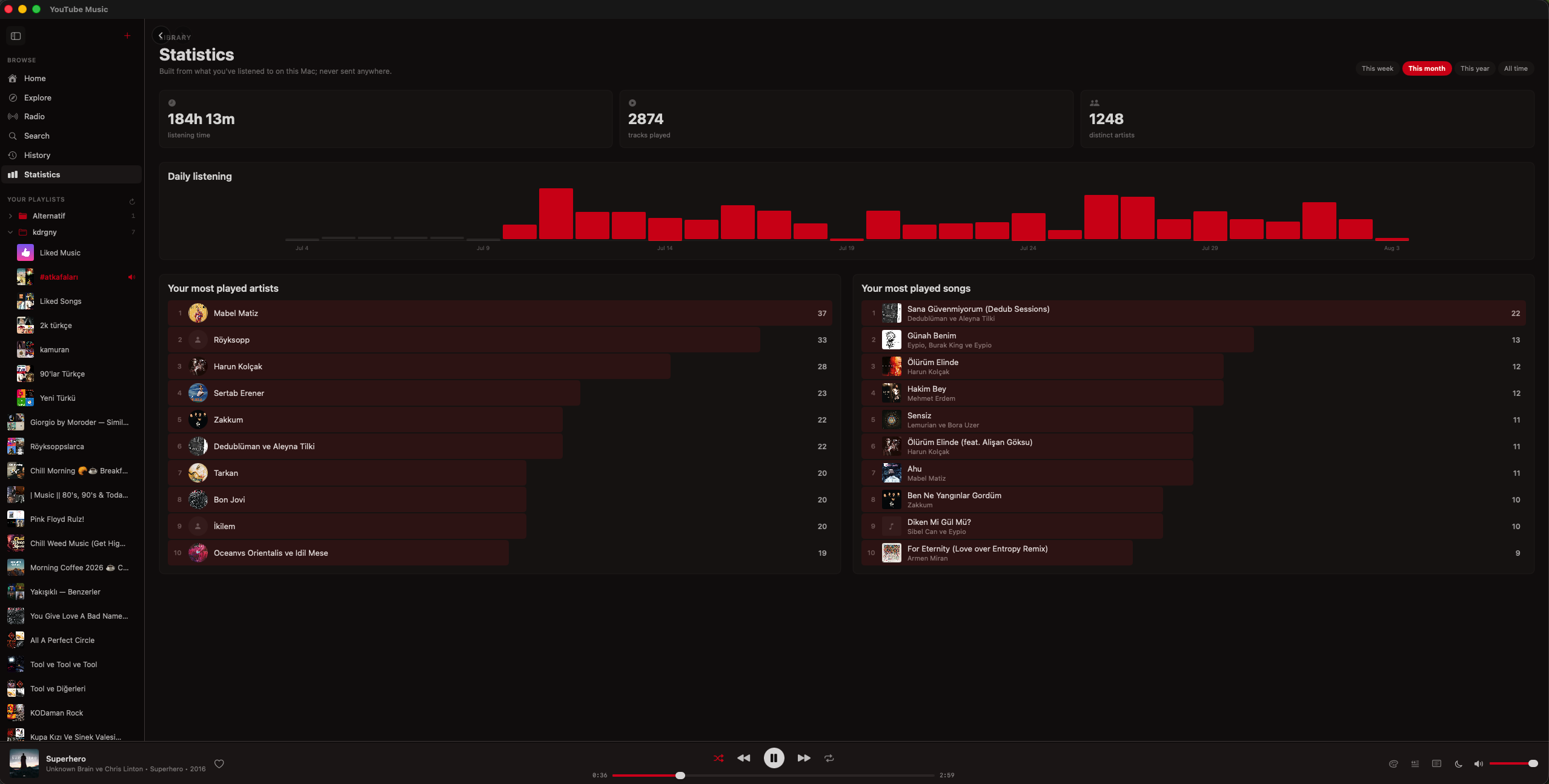
Task: Click the Harun Kolçak artist row
Action: (500, 366)
